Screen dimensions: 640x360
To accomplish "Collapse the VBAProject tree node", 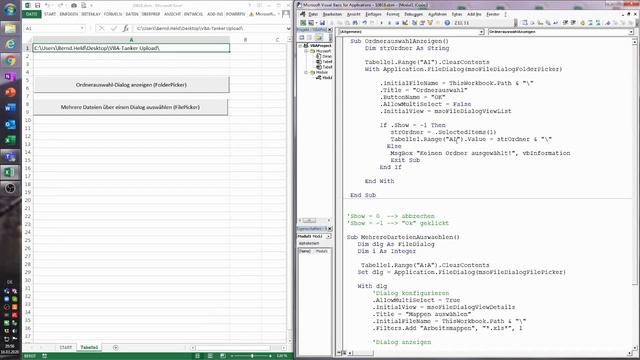I will (x=300, y=46).
